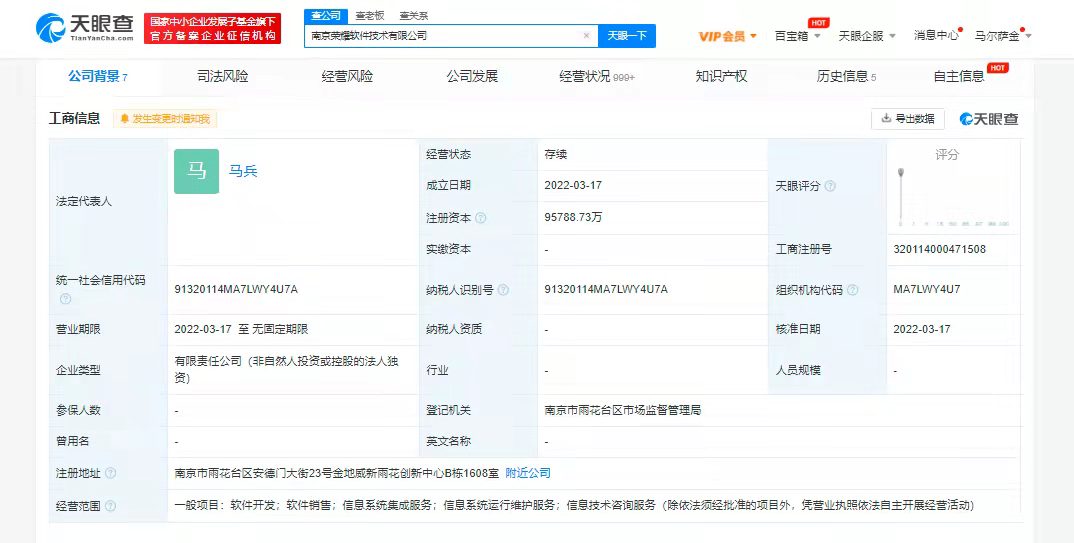Expand the VIP会员 dropdown
The height and width of the screenshot is (543, 1074).
coord(727,36)
